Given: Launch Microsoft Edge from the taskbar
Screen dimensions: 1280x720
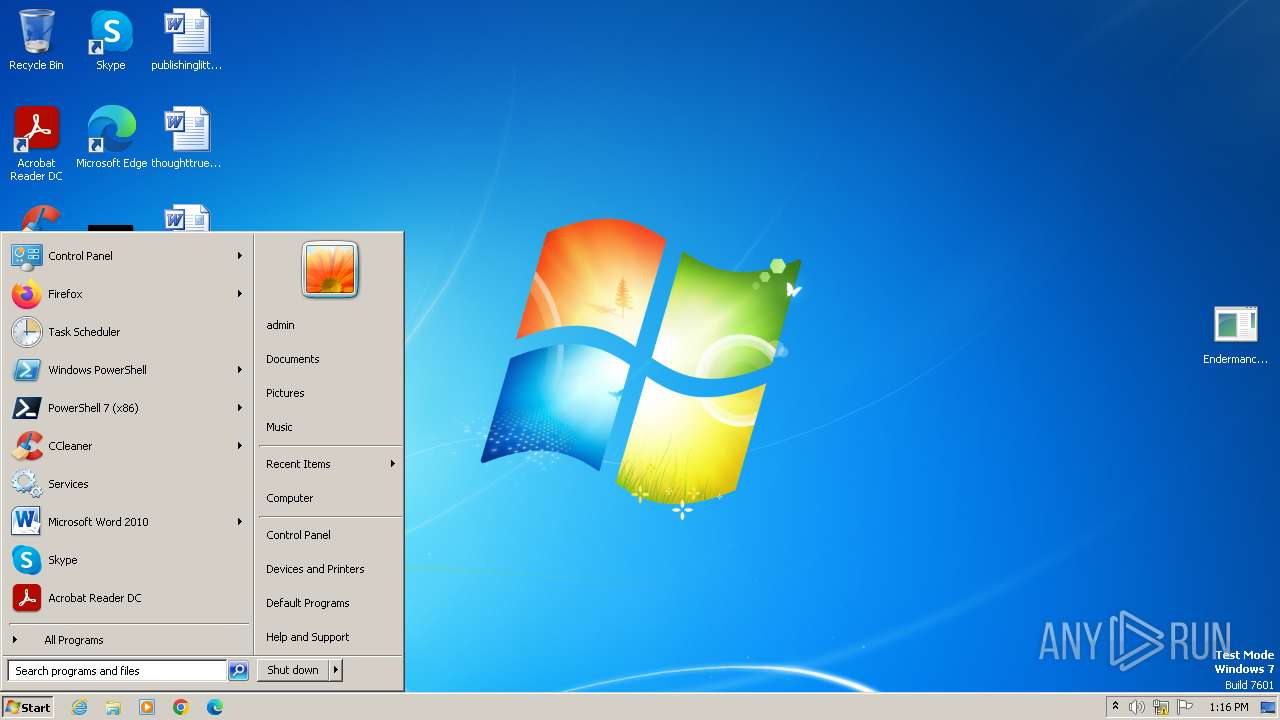Looking at the screenshot, I should [x=215, y=707].
